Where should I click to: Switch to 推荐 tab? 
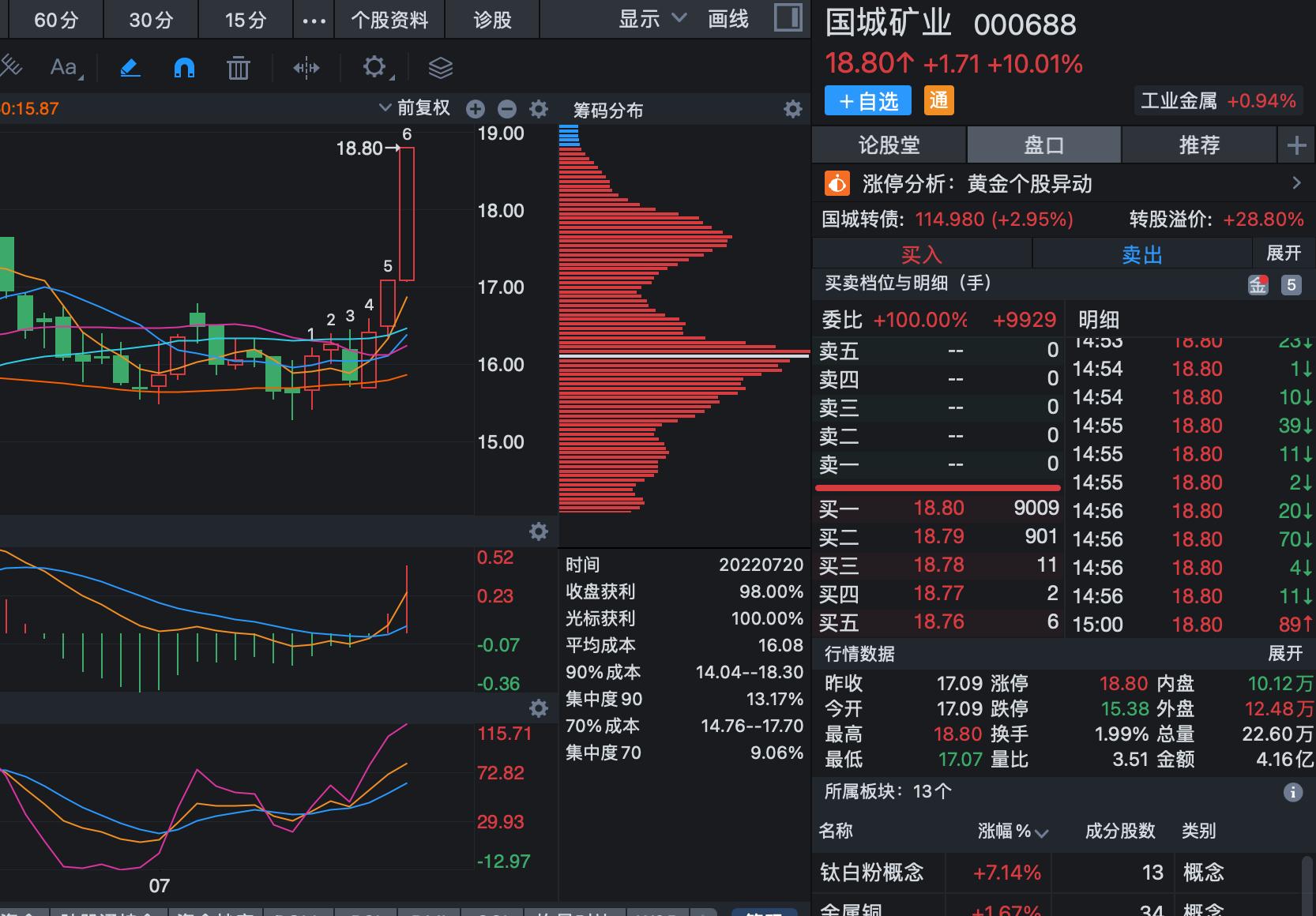pos(1199,145)
